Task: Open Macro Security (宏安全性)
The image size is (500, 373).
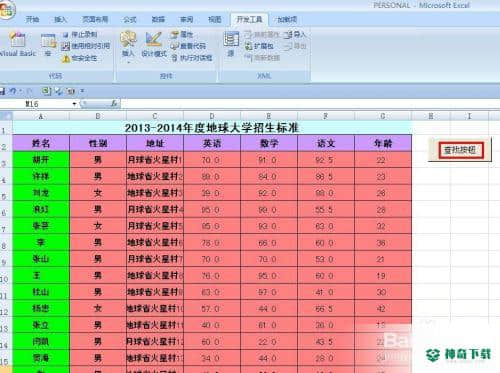Action: (80, 58)
